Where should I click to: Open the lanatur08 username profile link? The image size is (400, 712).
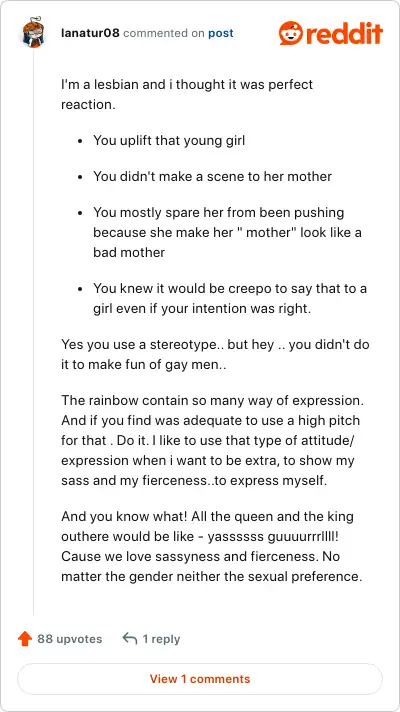90,33
